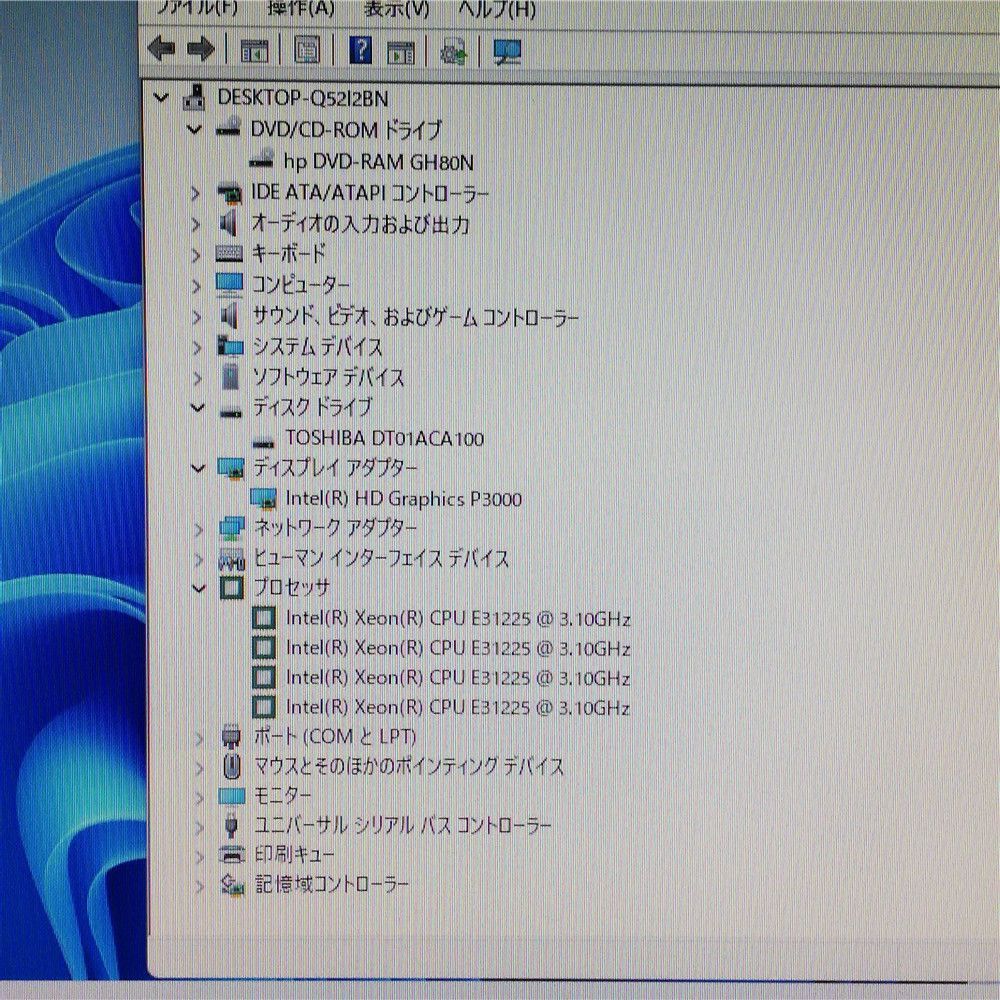Click the ソフトウェア デバイス icon
1000x1000 pixels.
click(x=230, y=378)
